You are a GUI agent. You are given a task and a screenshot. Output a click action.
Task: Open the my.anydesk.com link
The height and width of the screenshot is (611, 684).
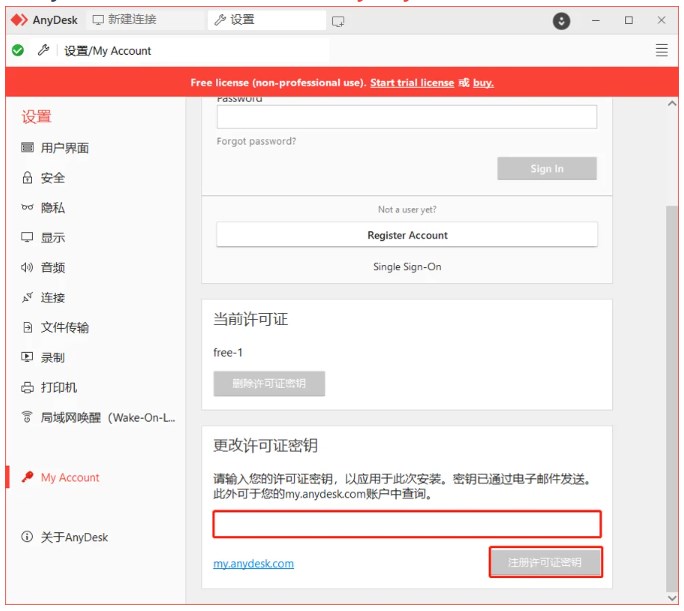pyautogui.click(x=254, y=564)
